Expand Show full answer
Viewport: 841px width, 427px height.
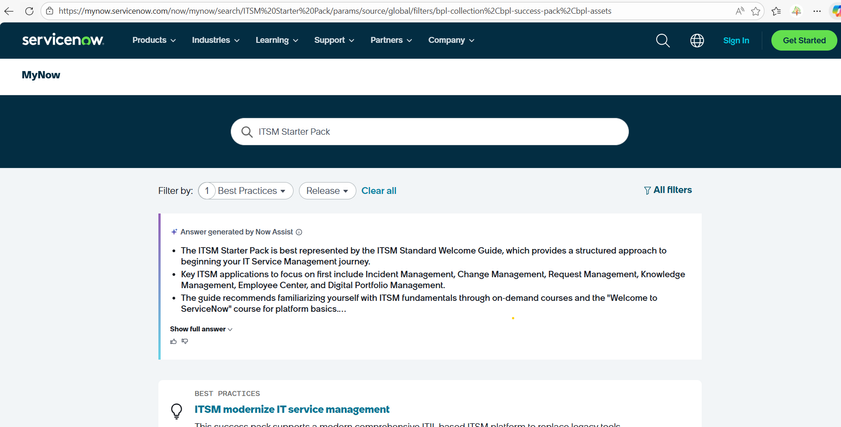pyautogui.click(x=201, y=329)
